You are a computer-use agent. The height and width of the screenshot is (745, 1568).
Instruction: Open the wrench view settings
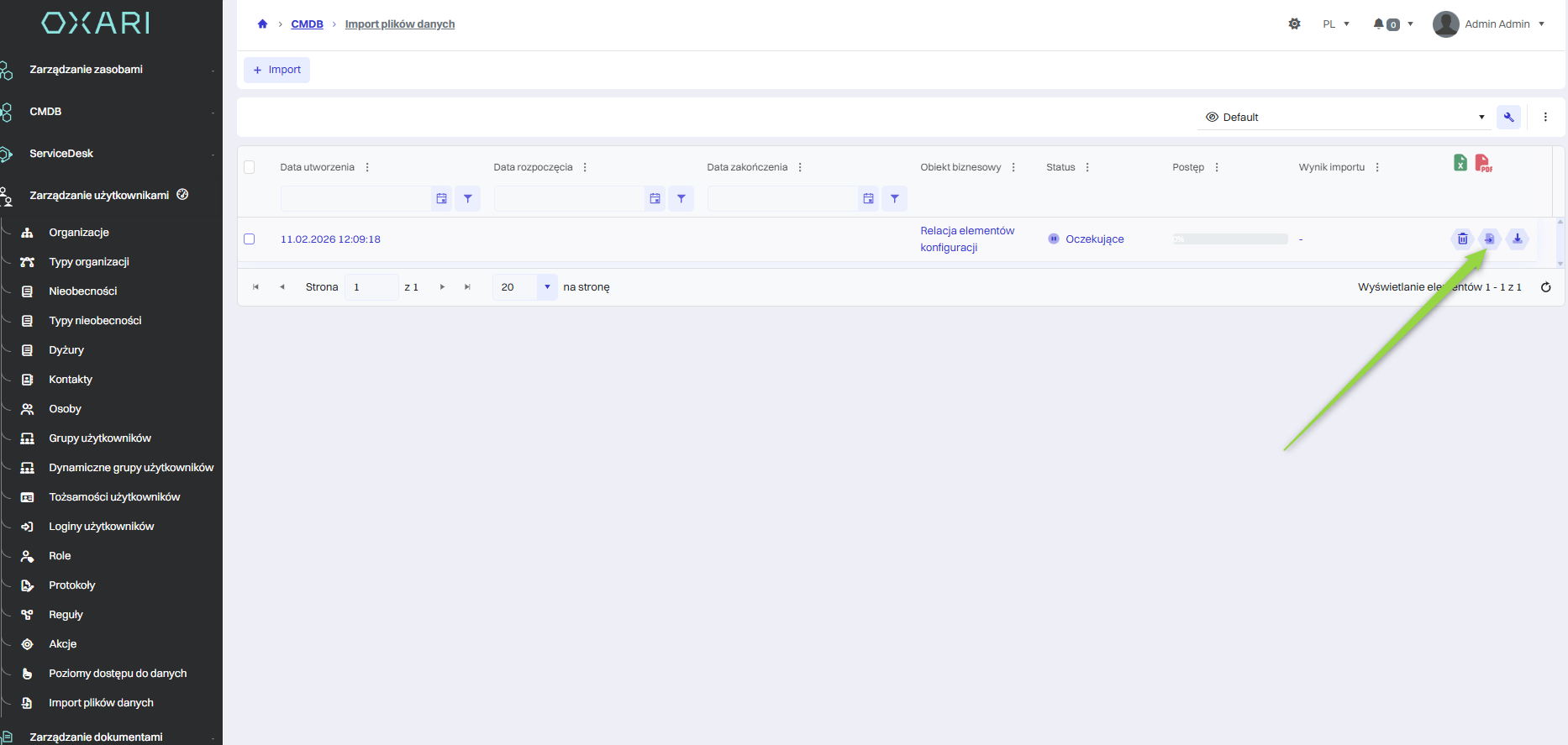tap(1508, 118)
